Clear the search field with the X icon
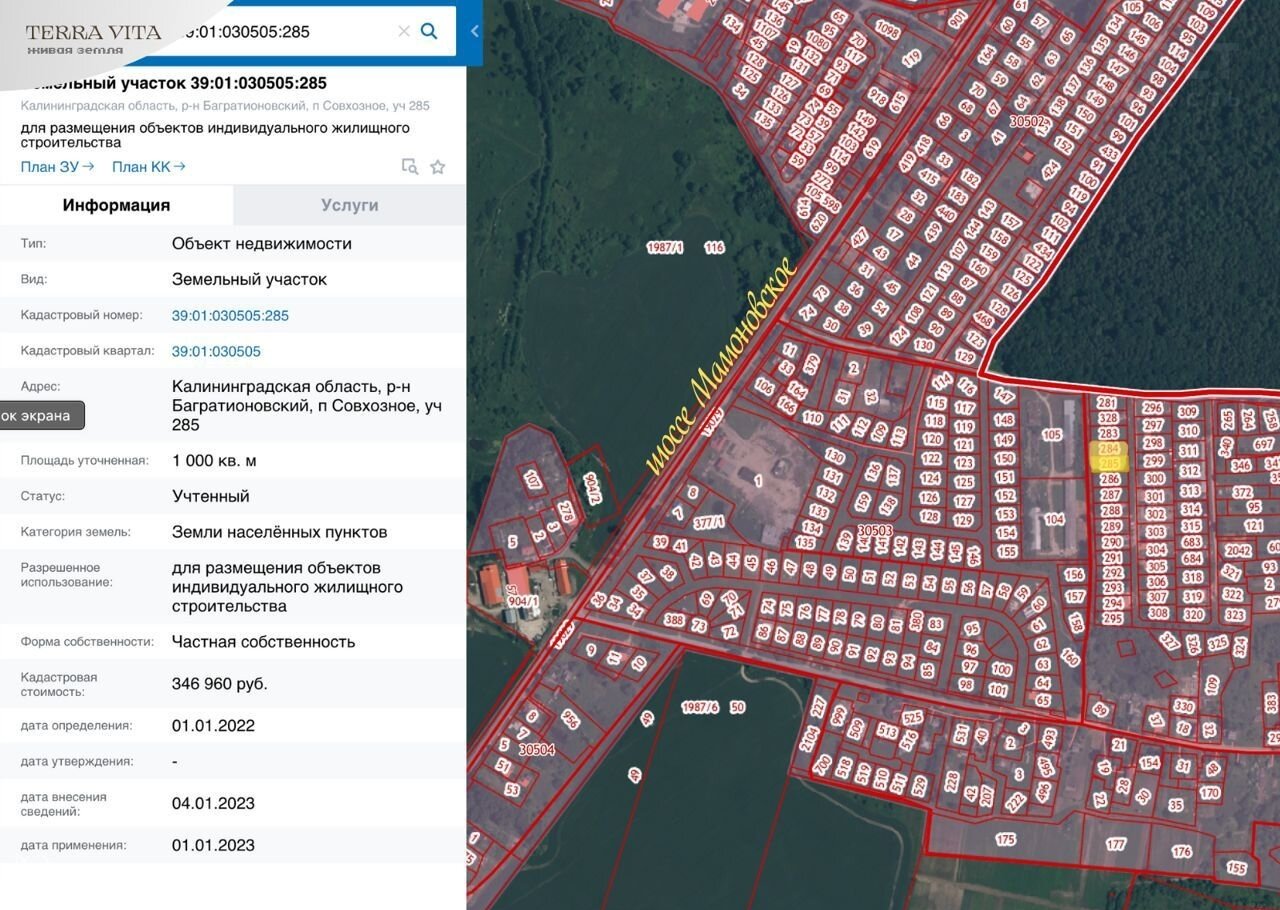This screenshot has height=910, width=1280. tap(404, 31)
